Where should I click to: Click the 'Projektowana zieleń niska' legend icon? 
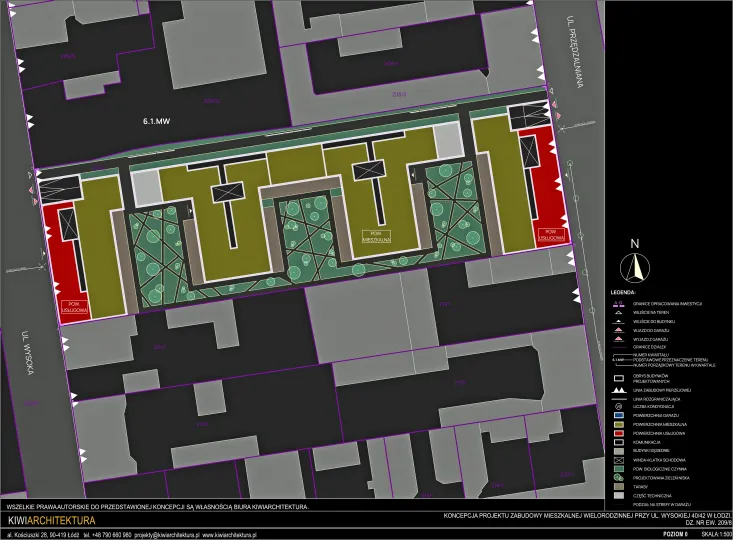(x=618, y=478)
